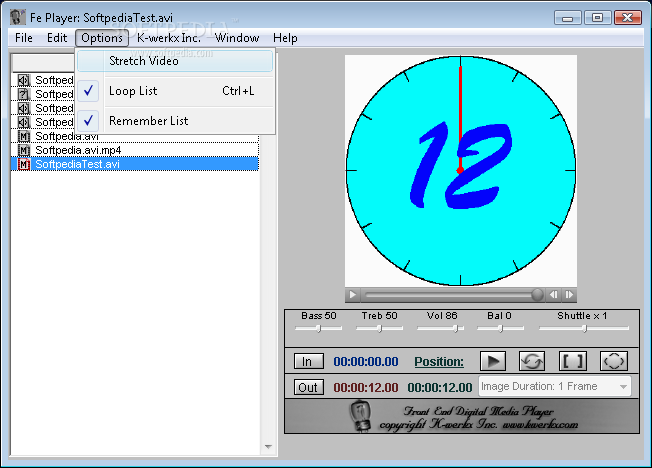Click media icon beside Softpedia.avi.mp4

click(x=24, y=150)
